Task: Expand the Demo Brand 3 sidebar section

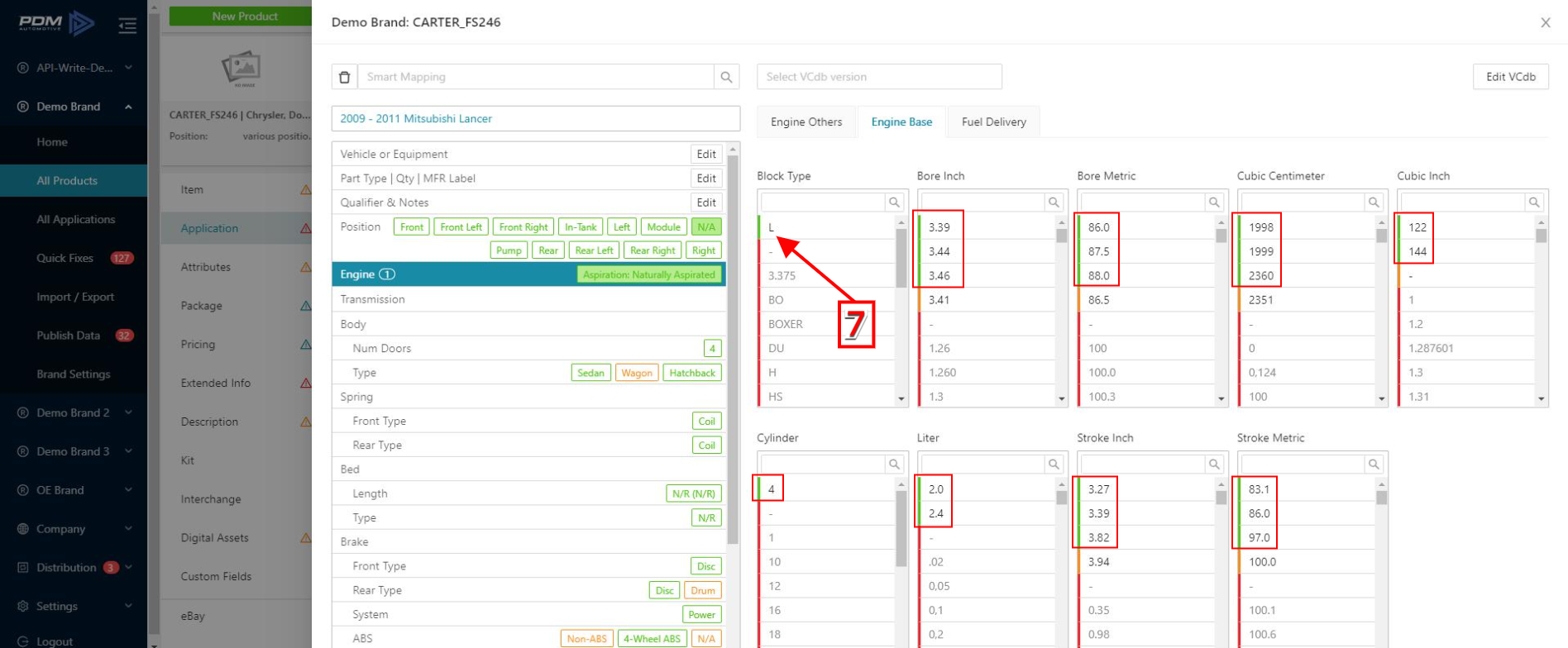Action: [128, 451]
